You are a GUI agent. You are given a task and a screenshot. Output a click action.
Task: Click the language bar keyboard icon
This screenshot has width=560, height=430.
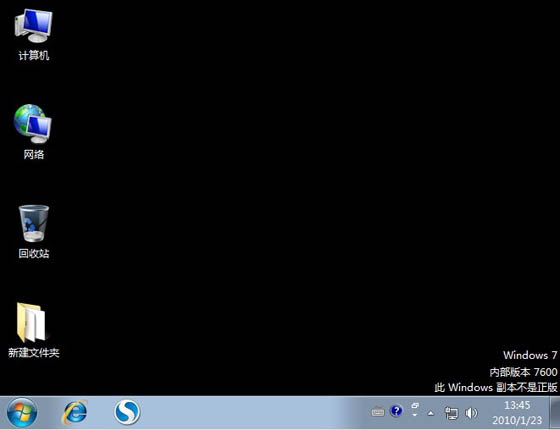coord(378,412)
